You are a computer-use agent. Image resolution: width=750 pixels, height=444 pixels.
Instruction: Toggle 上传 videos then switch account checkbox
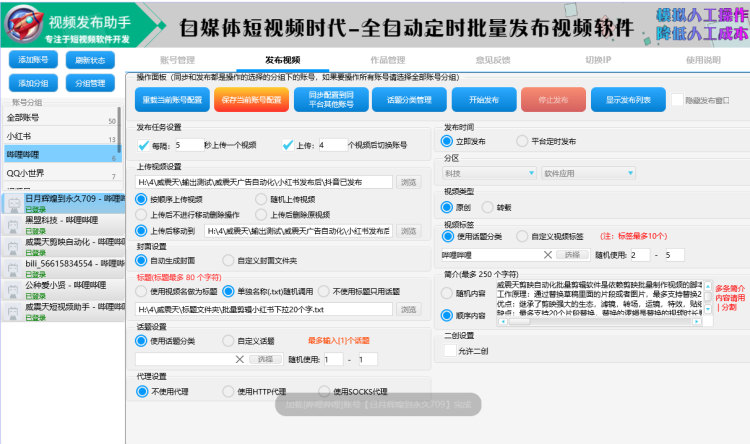[287, 145]
